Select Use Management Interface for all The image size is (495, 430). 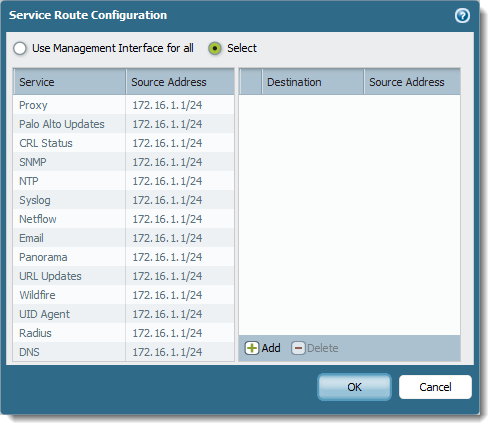20,48
